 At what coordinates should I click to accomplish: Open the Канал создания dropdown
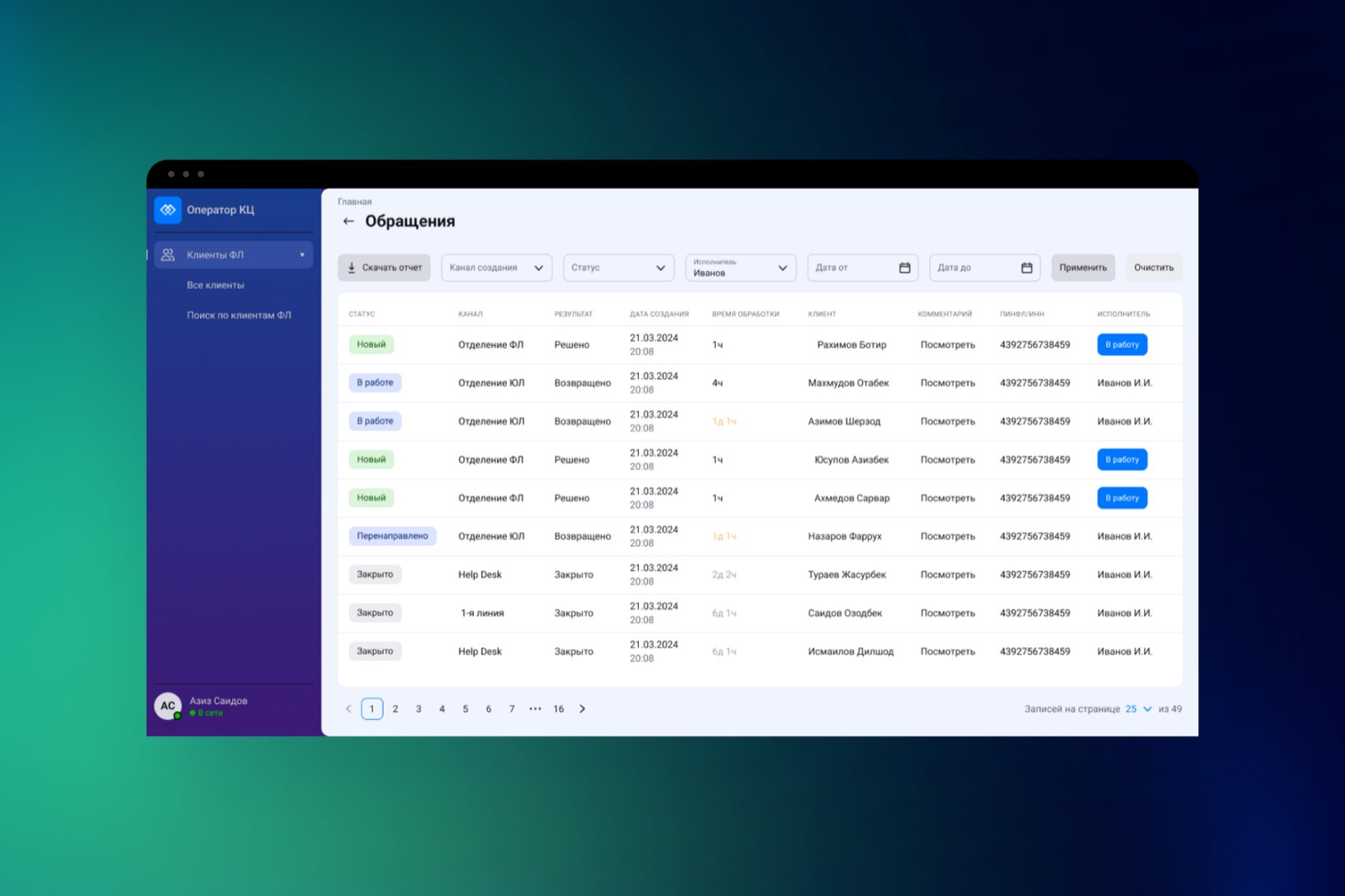(496, 268)
